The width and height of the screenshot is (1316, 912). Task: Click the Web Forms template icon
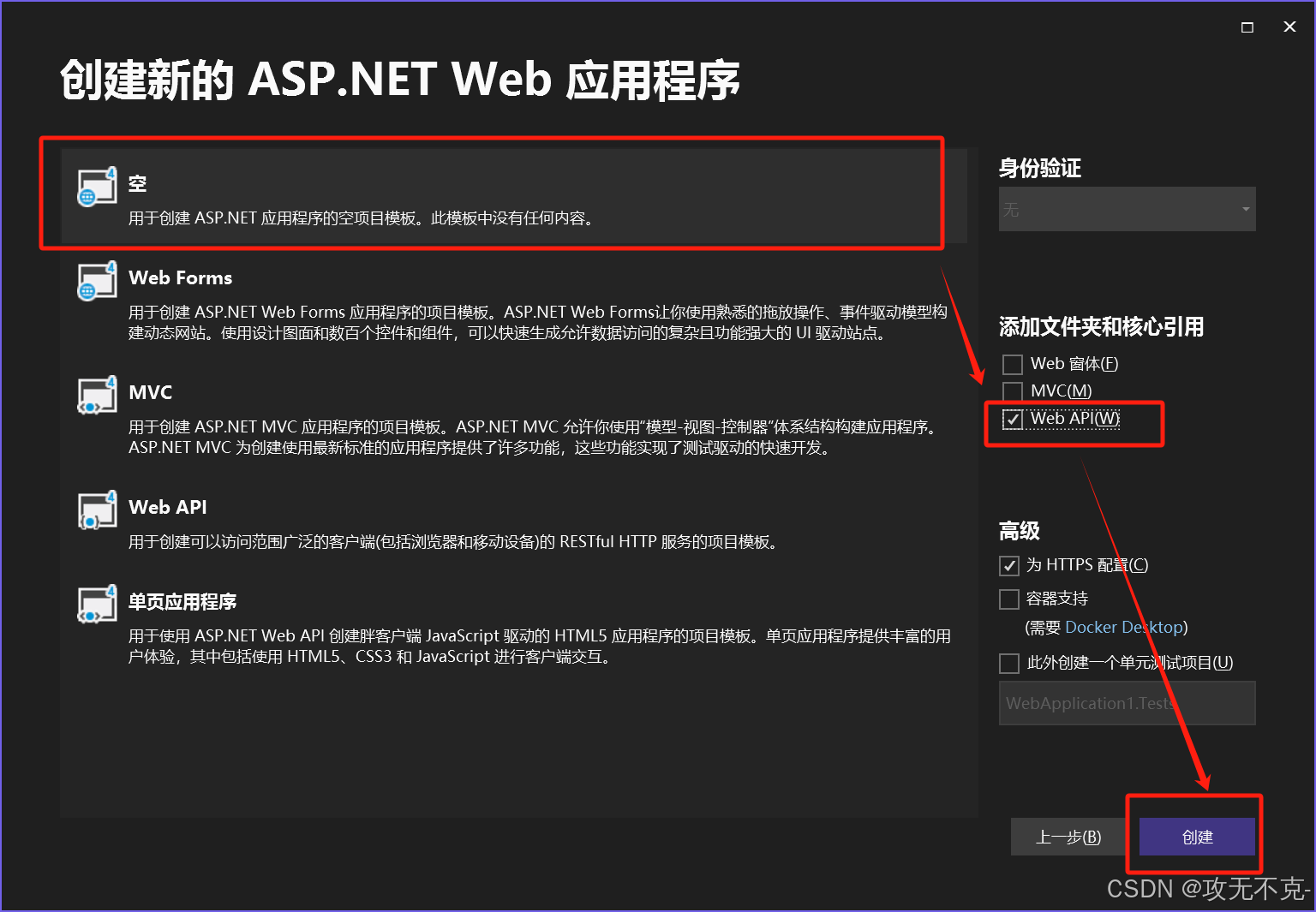tap(98, 280)
